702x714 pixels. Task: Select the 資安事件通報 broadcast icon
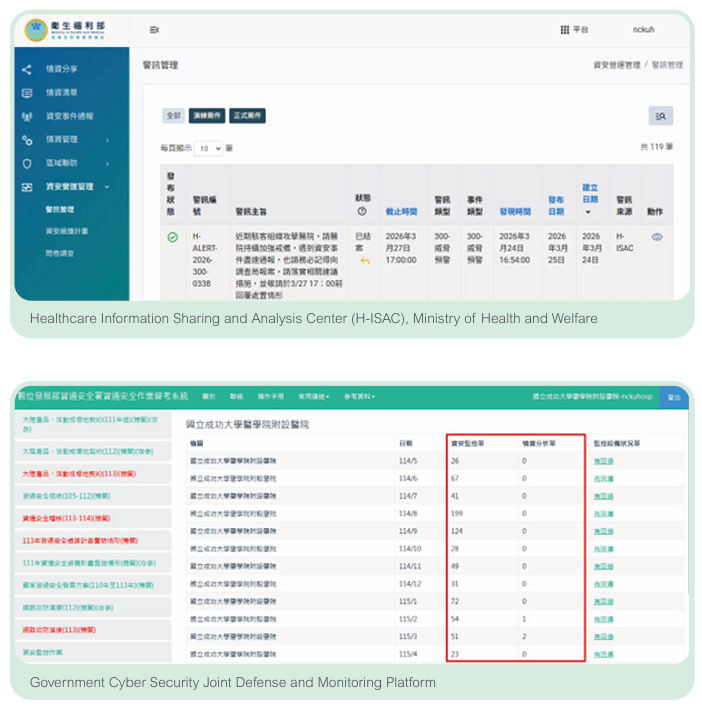[27, 117]
